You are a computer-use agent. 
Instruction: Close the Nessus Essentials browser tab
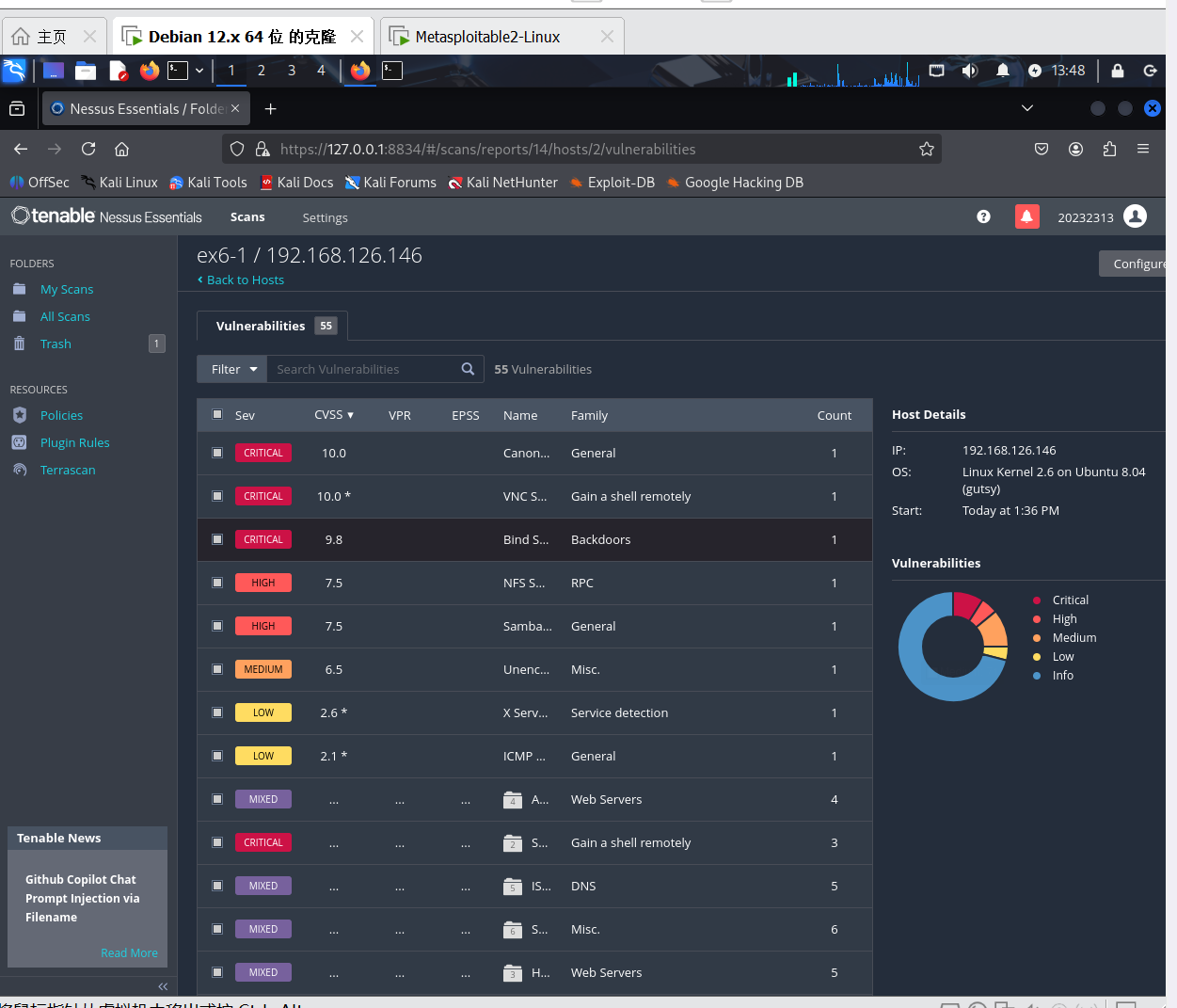235,108
